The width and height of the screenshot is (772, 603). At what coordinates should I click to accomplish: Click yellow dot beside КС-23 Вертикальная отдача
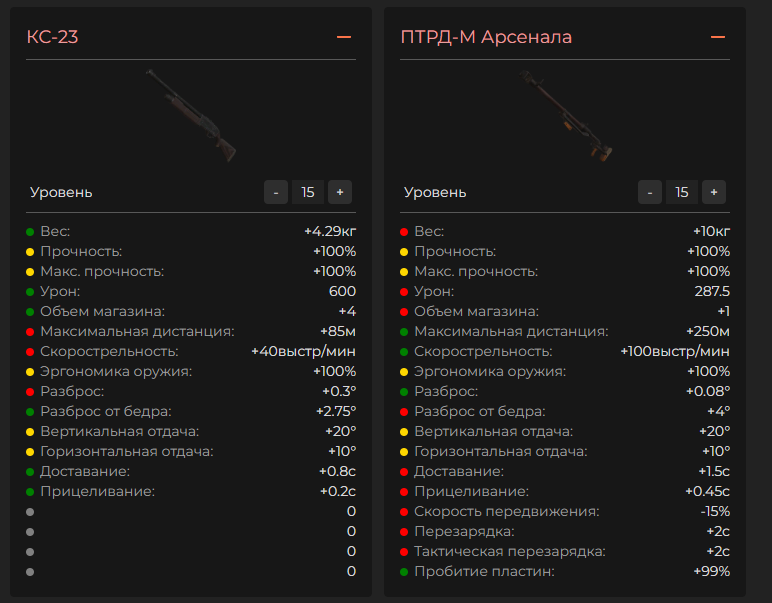pos(30,432)
